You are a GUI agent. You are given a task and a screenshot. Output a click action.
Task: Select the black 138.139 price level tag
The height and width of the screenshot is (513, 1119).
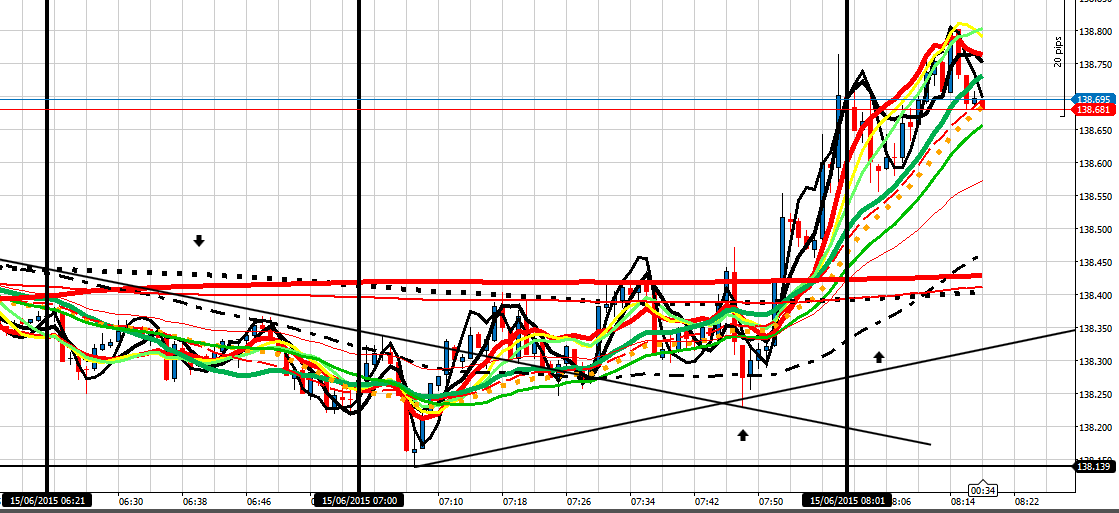(1095, 467)
